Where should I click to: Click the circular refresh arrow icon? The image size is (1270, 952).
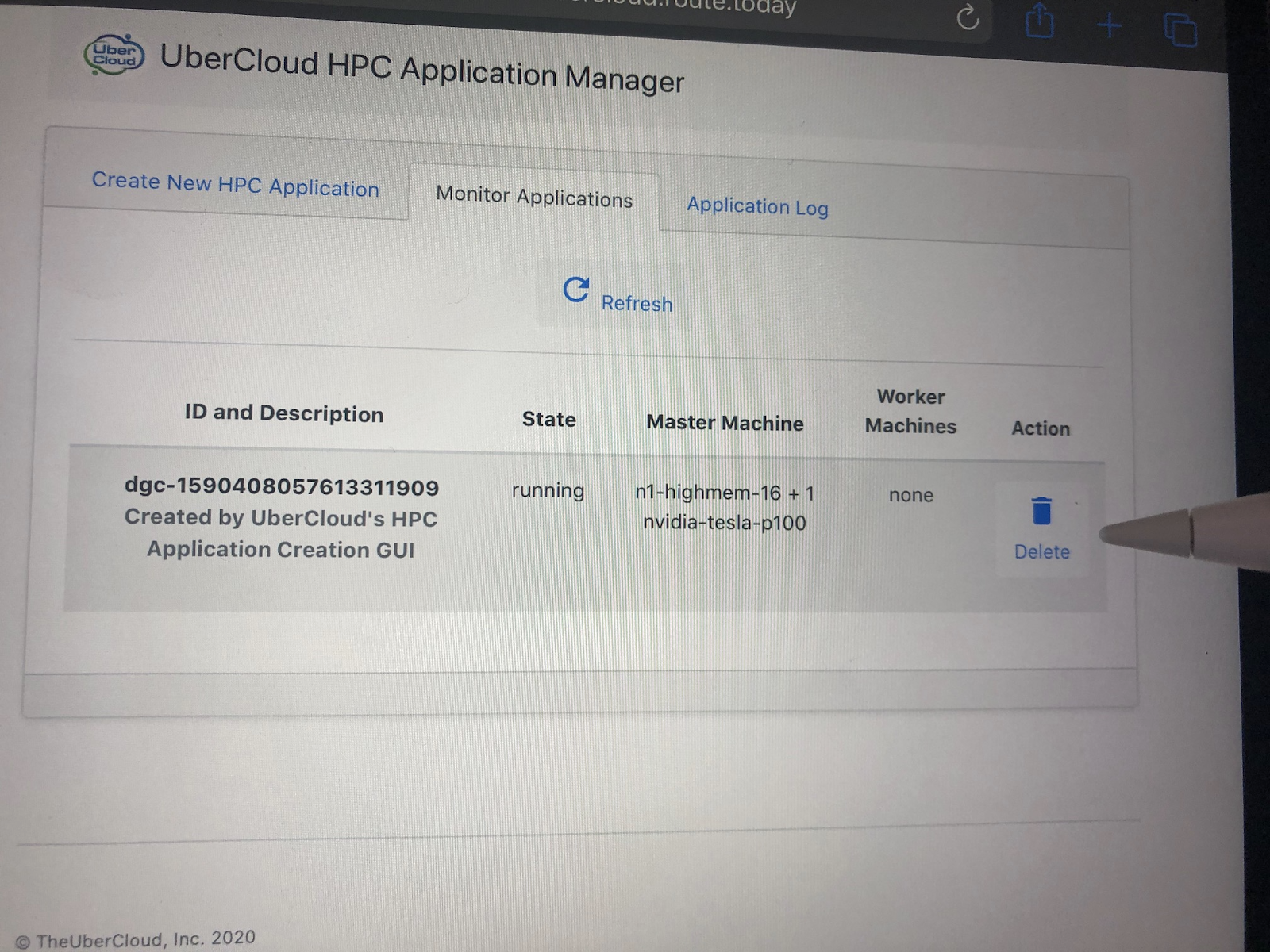pyautogui.click(x=576, y=290)
